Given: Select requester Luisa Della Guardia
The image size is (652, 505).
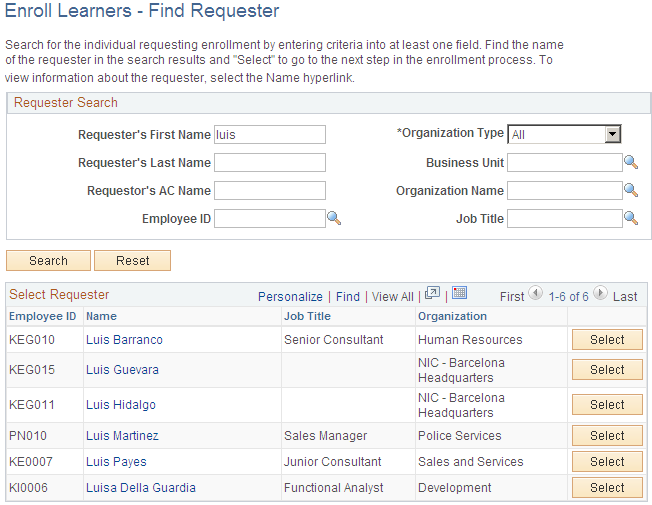Looking at the screenshot, I should 607,488.
